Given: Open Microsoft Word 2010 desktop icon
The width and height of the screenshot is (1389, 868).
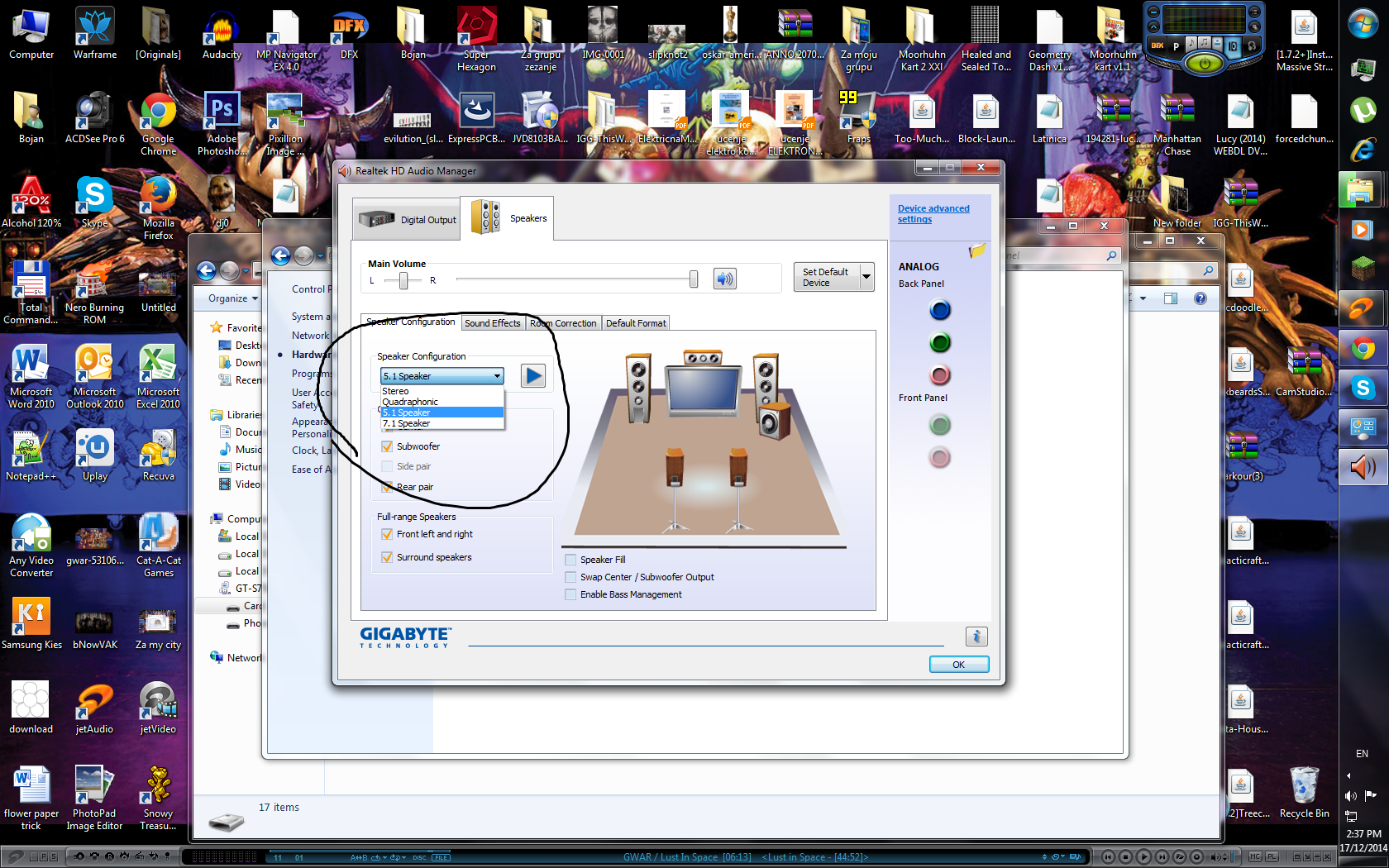Looking at the screenshot, I should tap(31, 377).
